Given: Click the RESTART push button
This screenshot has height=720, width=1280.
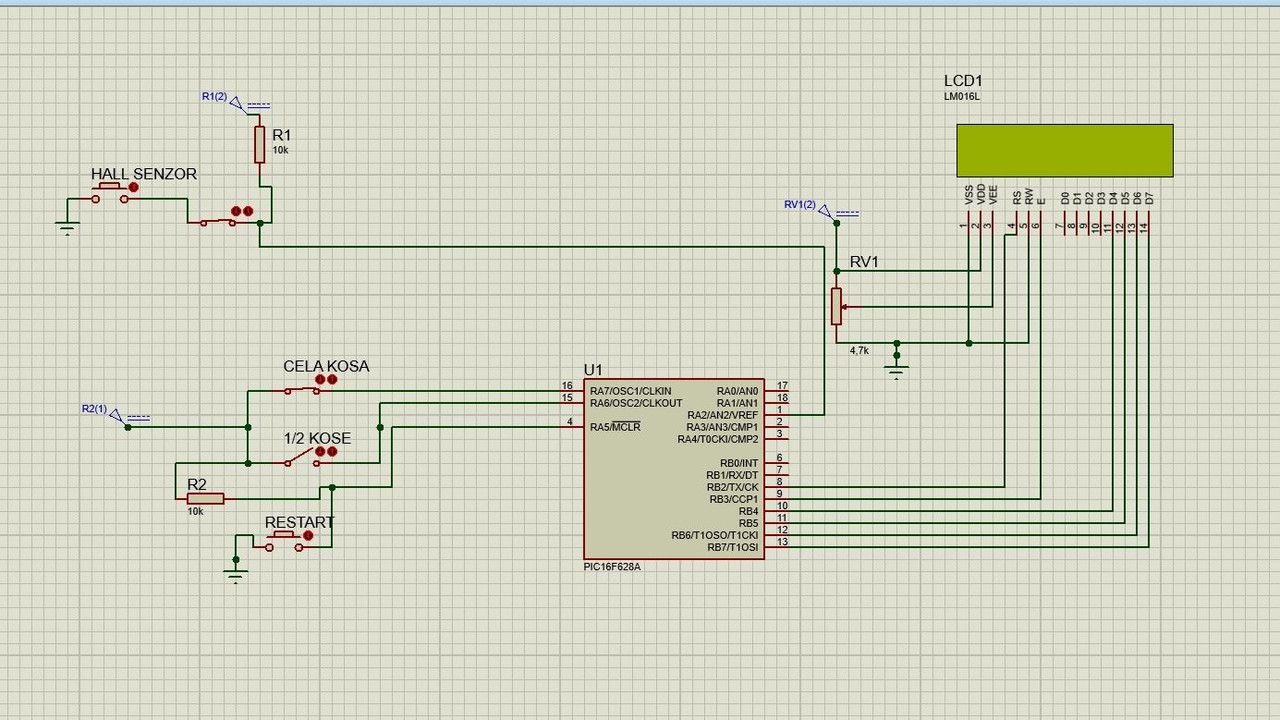Looking at the screenshot, I should (283, 541).
